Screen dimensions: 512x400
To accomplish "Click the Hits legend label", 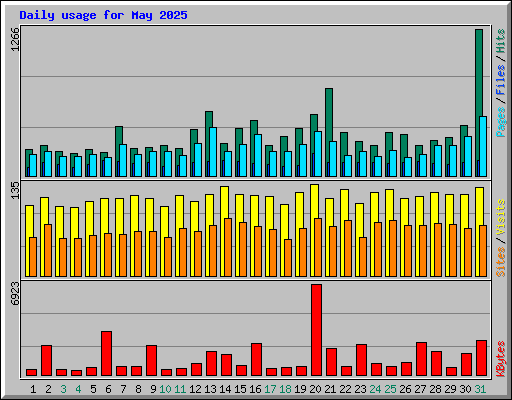I will click(501, 41).
